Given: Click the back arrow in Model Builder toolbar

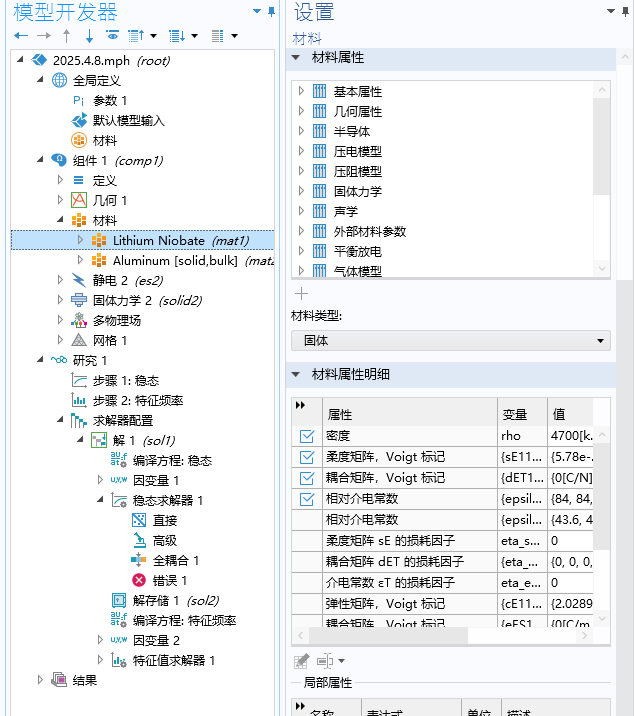Looking at the screenshot, I should [21, 36].
